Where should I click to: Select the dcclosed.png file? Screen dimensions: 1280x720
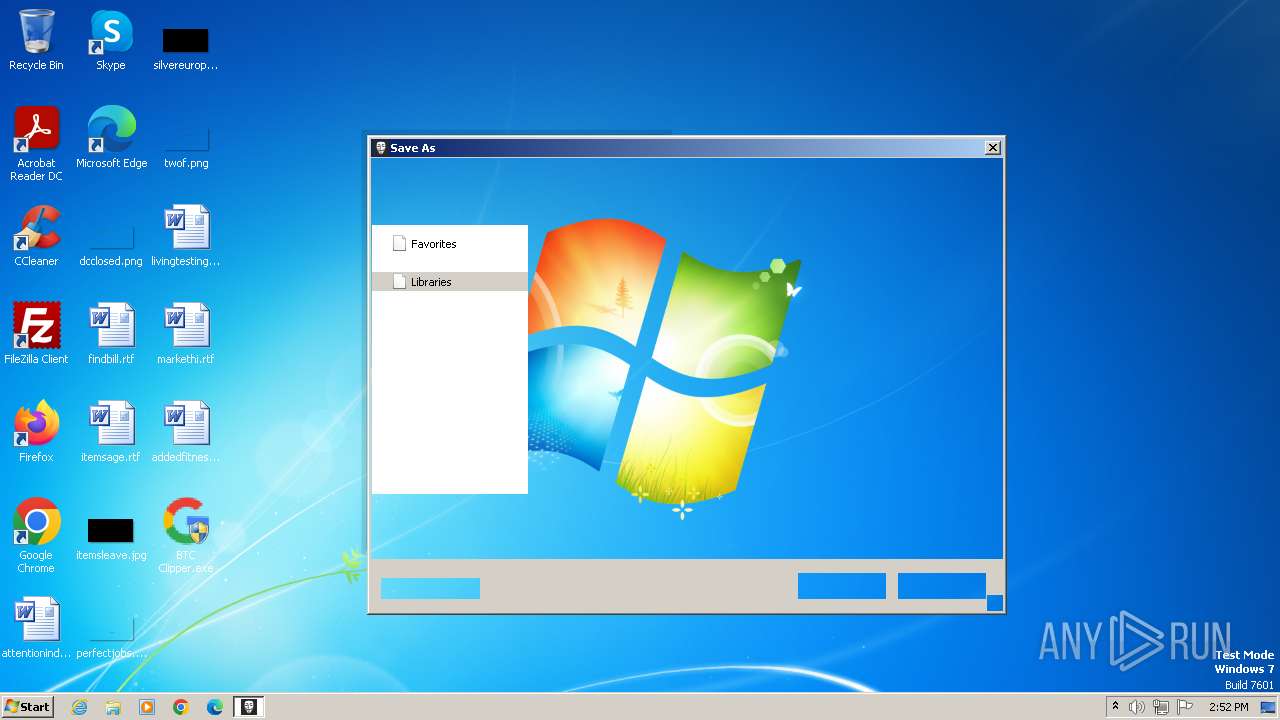pyautogui.click(x=111, y=244)
